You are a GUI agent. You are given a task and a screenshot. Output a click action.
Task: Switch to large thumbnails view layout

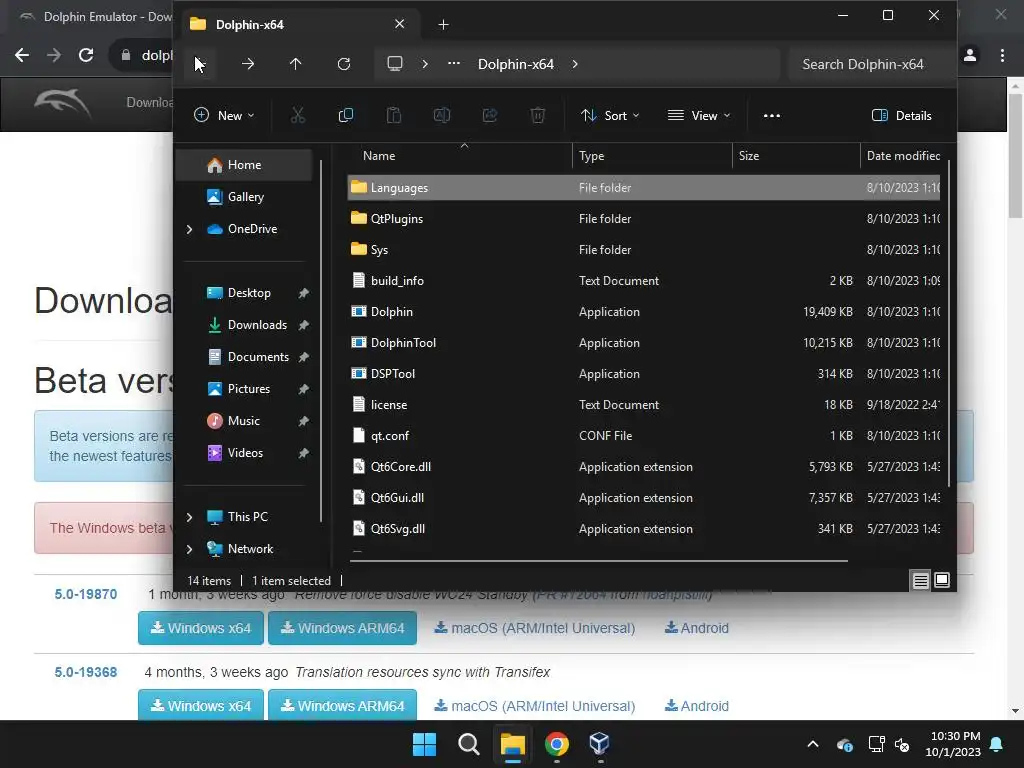(x=942, y=580)
